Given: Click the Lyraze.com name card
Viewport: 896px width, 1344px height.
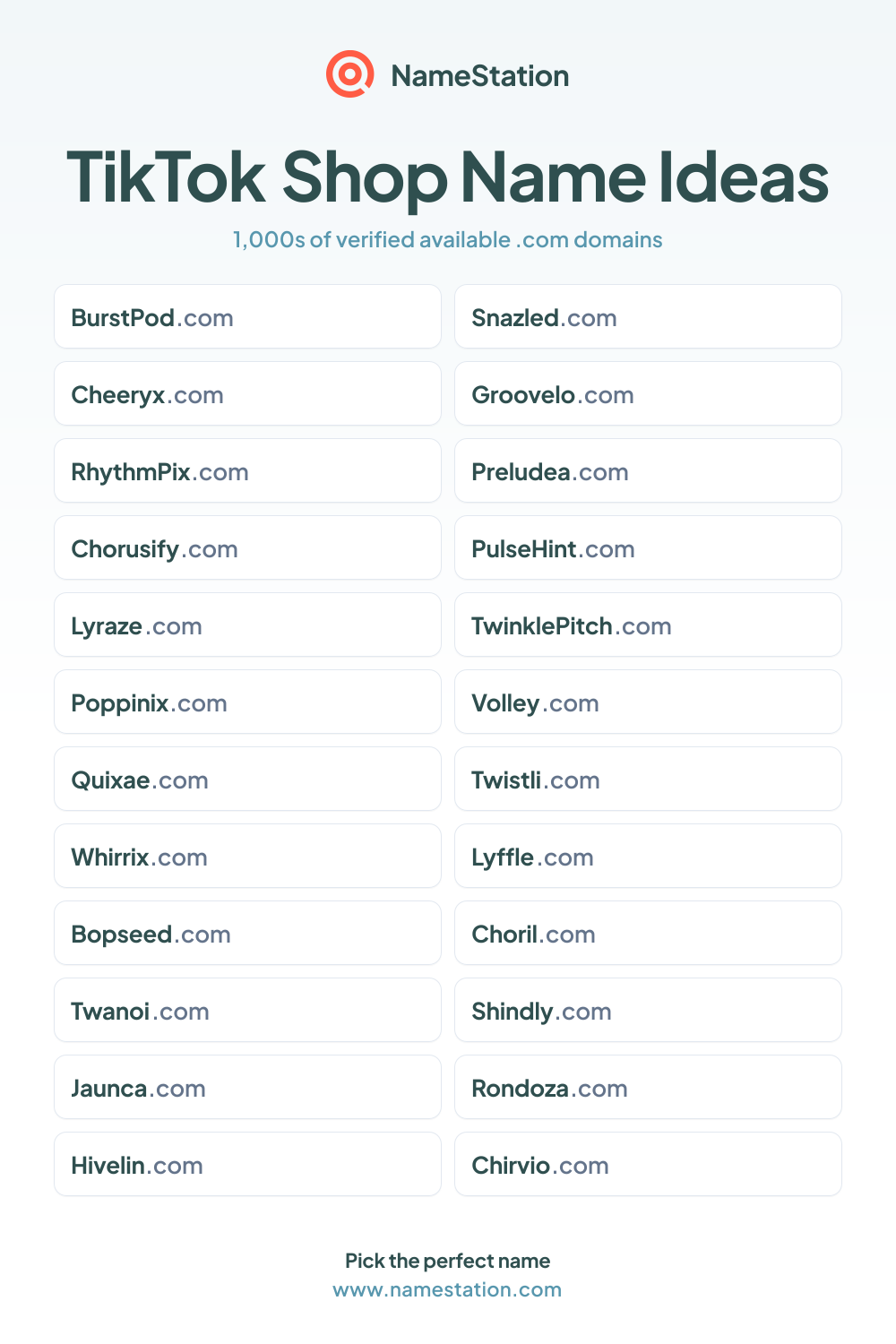Looking at the screenshot, I should pos(247,625).
